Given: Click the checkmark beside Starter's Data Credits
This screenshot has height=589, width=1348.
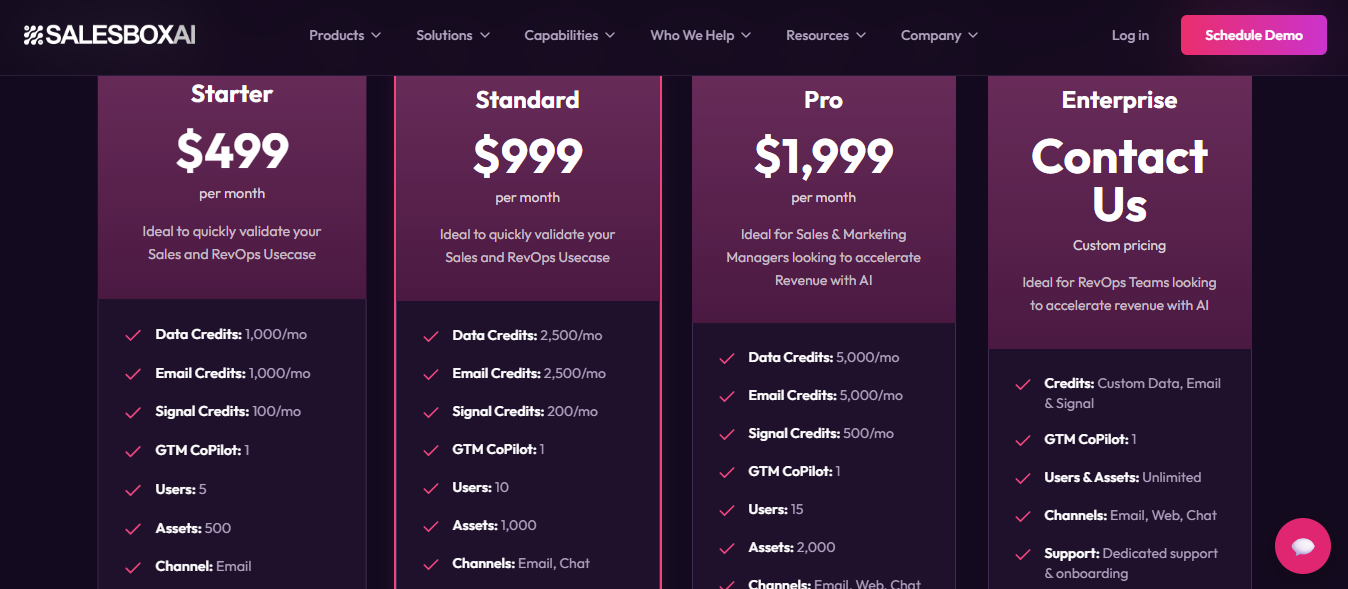Looking at the screenshot, I should point(133,336).
